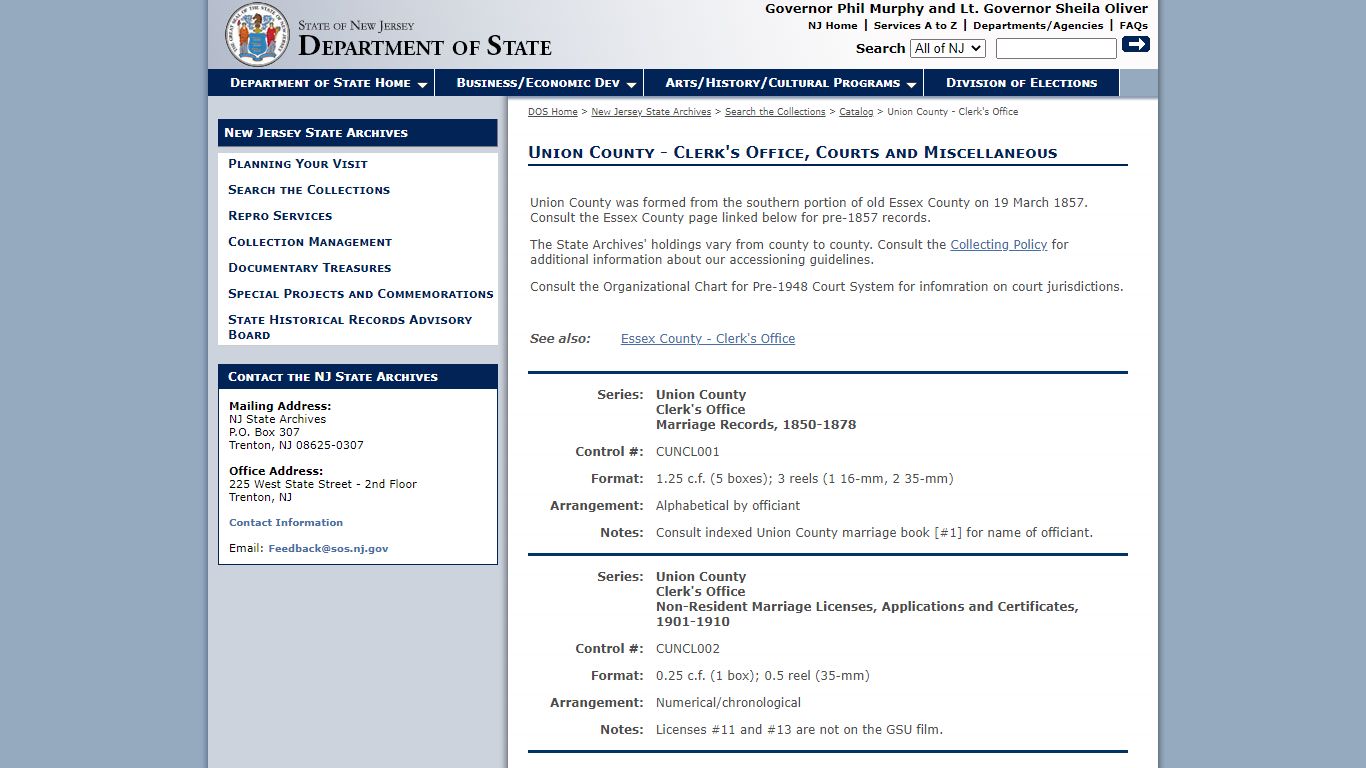
Task: Open State Historical Records Advisory Board item
Action: point(350,327)
